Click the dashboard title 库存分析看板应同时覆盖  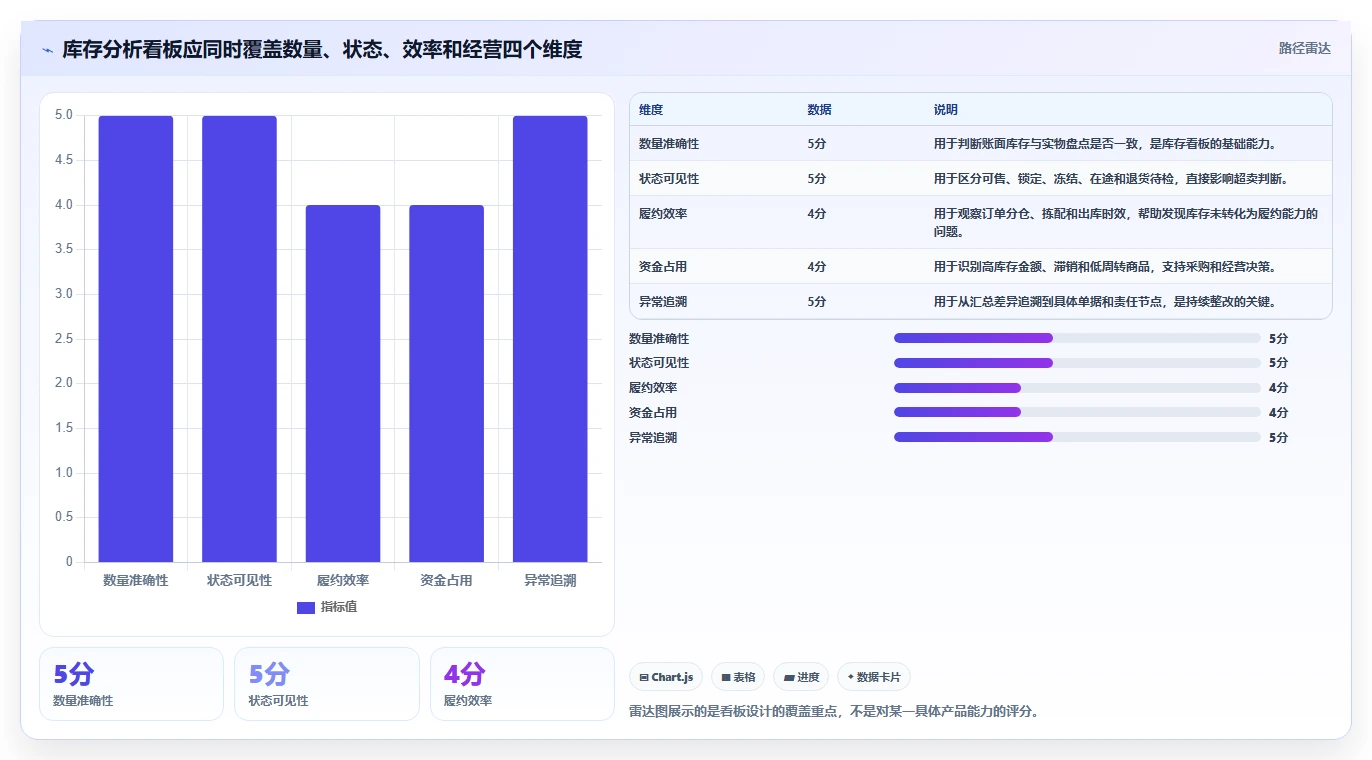322,49
